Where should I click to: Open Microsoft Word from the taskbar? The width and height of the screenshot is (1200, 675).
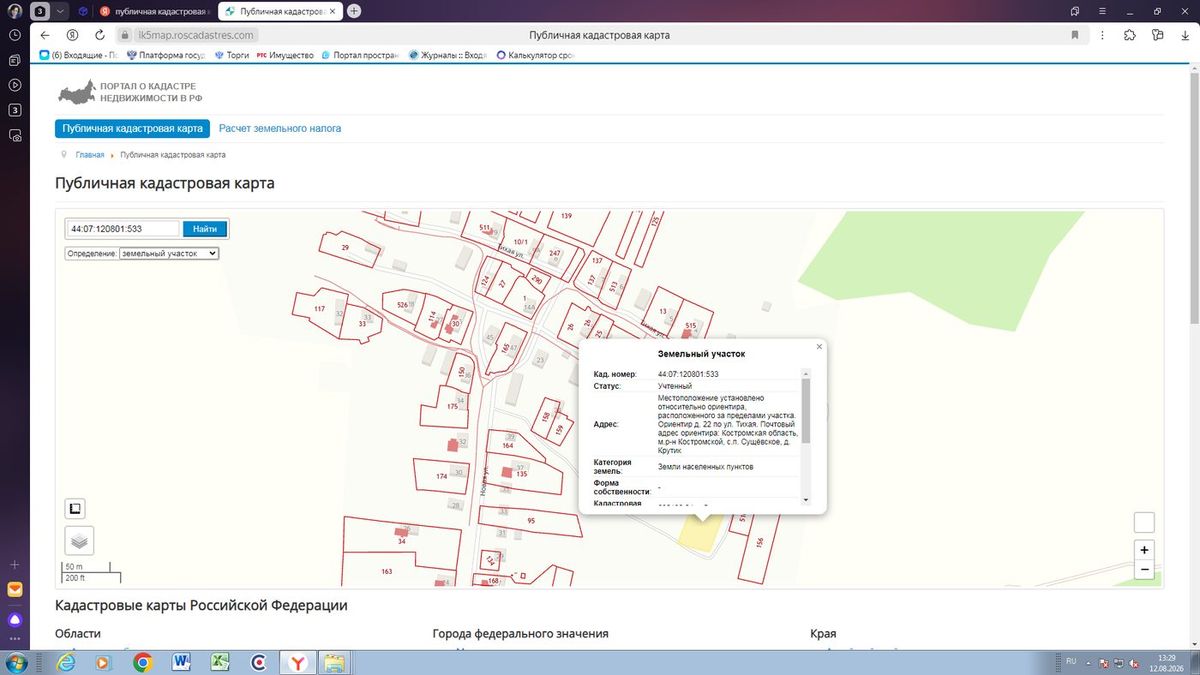click(181, 661)
